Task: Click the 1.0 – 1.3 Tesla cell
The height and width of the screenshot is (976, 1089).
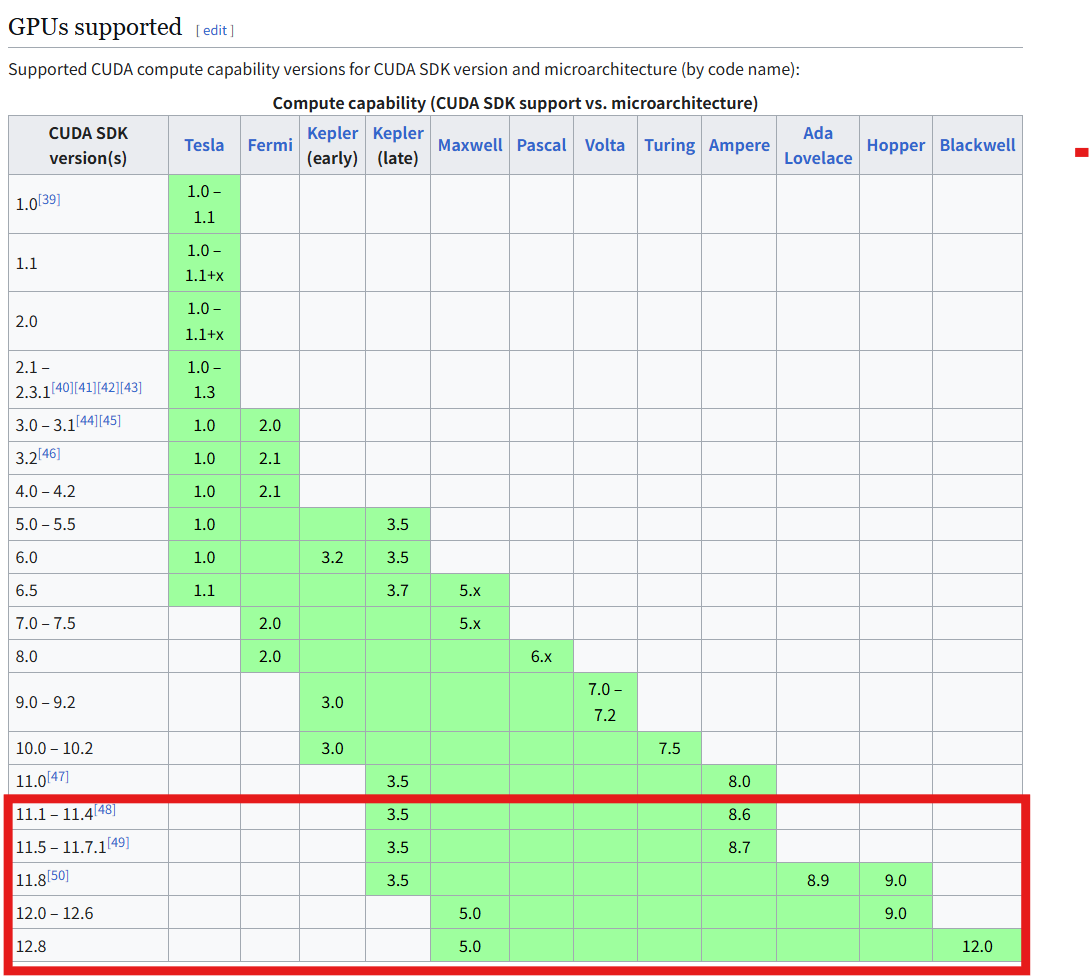Action: click(204, 379)
